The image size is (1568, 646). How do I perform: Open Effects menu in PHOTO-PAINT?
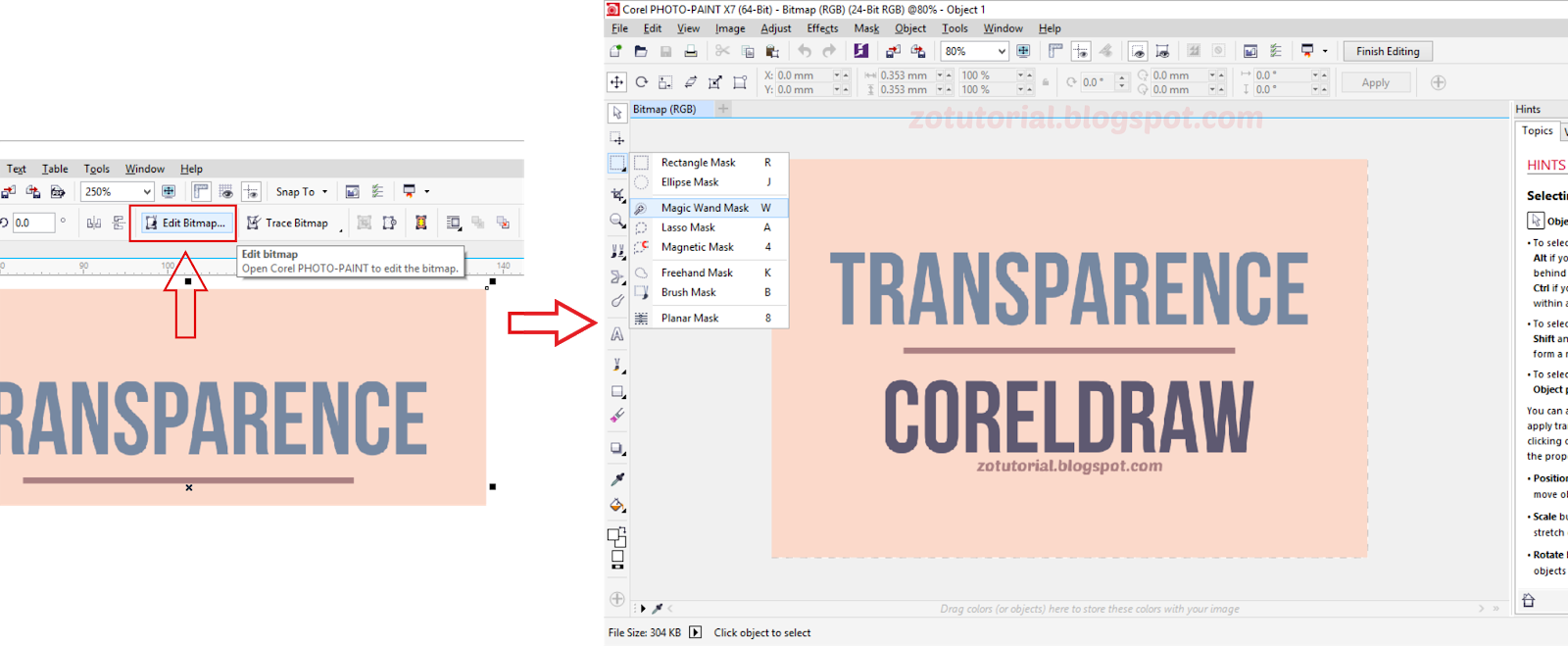click(822, 28)
